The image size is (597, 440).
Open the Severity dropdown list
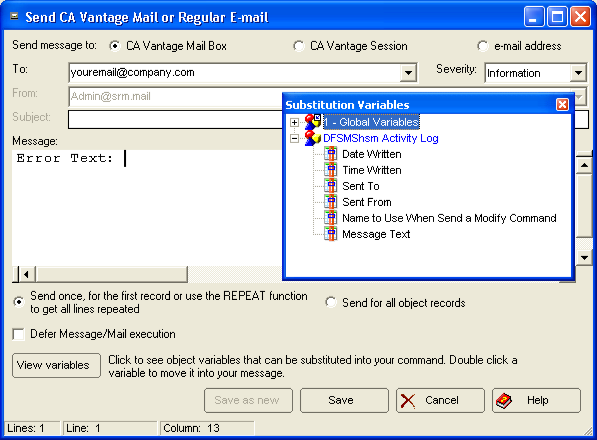point(578,73)
